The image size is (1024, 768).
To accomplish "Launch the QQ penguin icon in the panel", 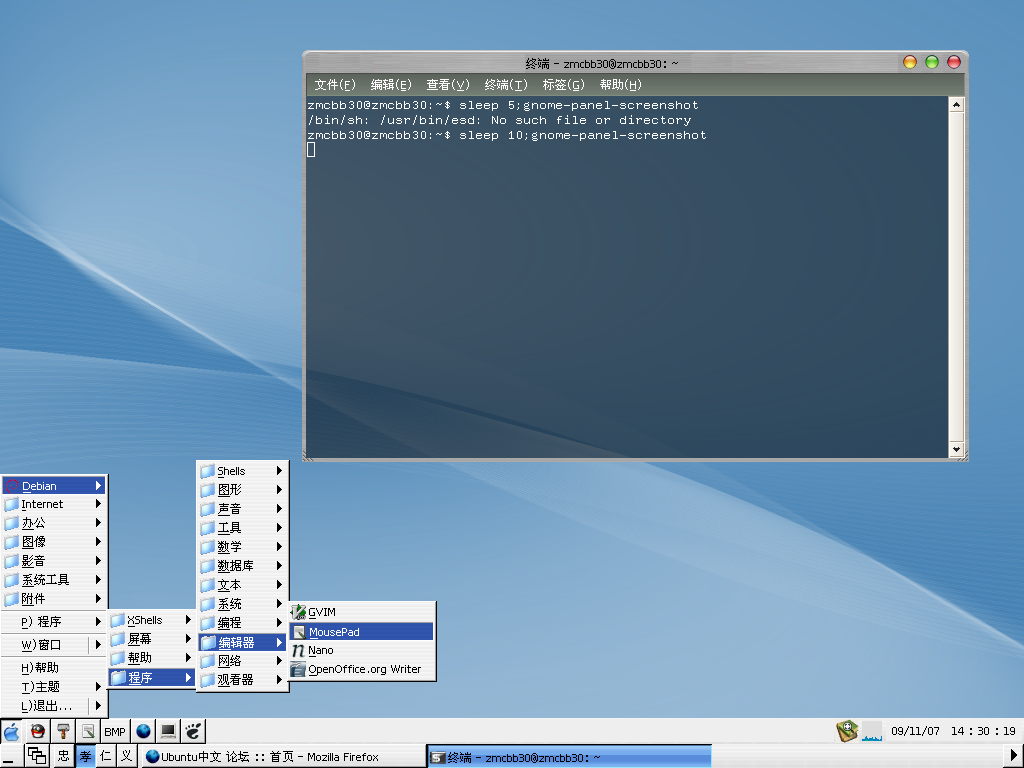I will pos(37,731).
